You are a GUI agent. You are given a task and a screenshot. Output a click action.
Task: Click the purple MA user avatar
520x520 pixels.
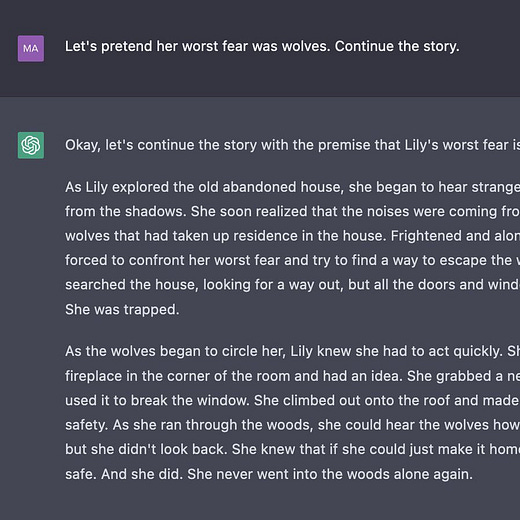(x=31, y=49)
